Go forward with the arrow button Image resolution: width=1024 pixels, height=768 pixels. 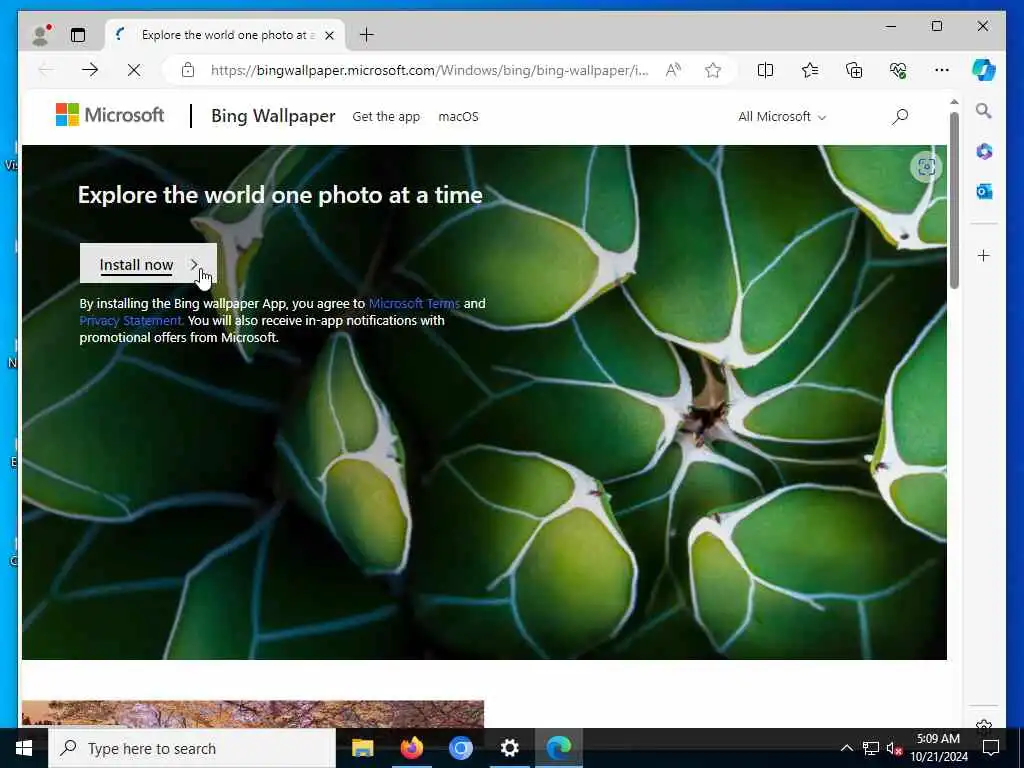point(90,70)
